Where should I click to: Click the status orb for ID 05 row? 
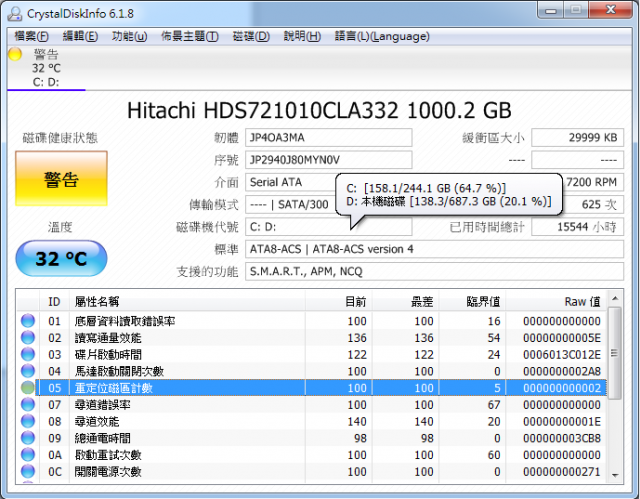tap(28, 388)
